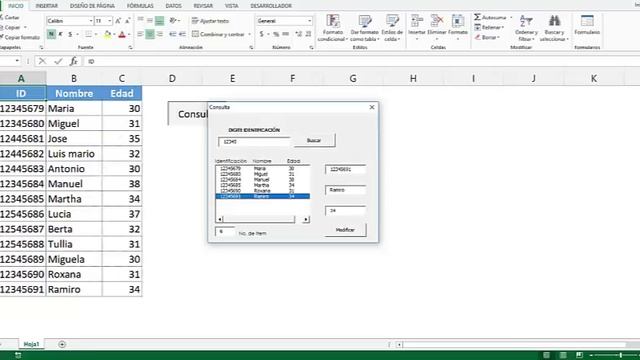Align text to middle vertically

click(150, 20)
